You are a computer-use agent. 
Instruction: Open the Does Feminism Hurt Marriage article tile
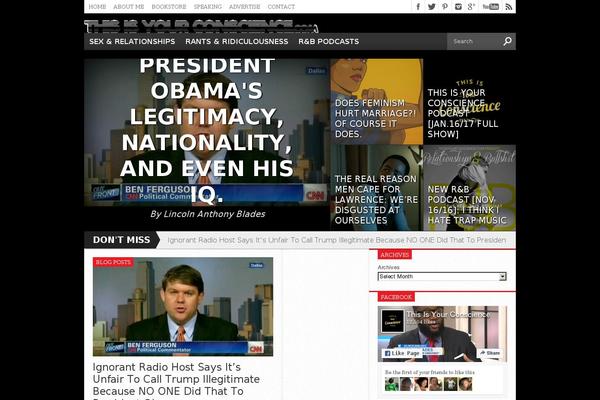tap(377, 101)
